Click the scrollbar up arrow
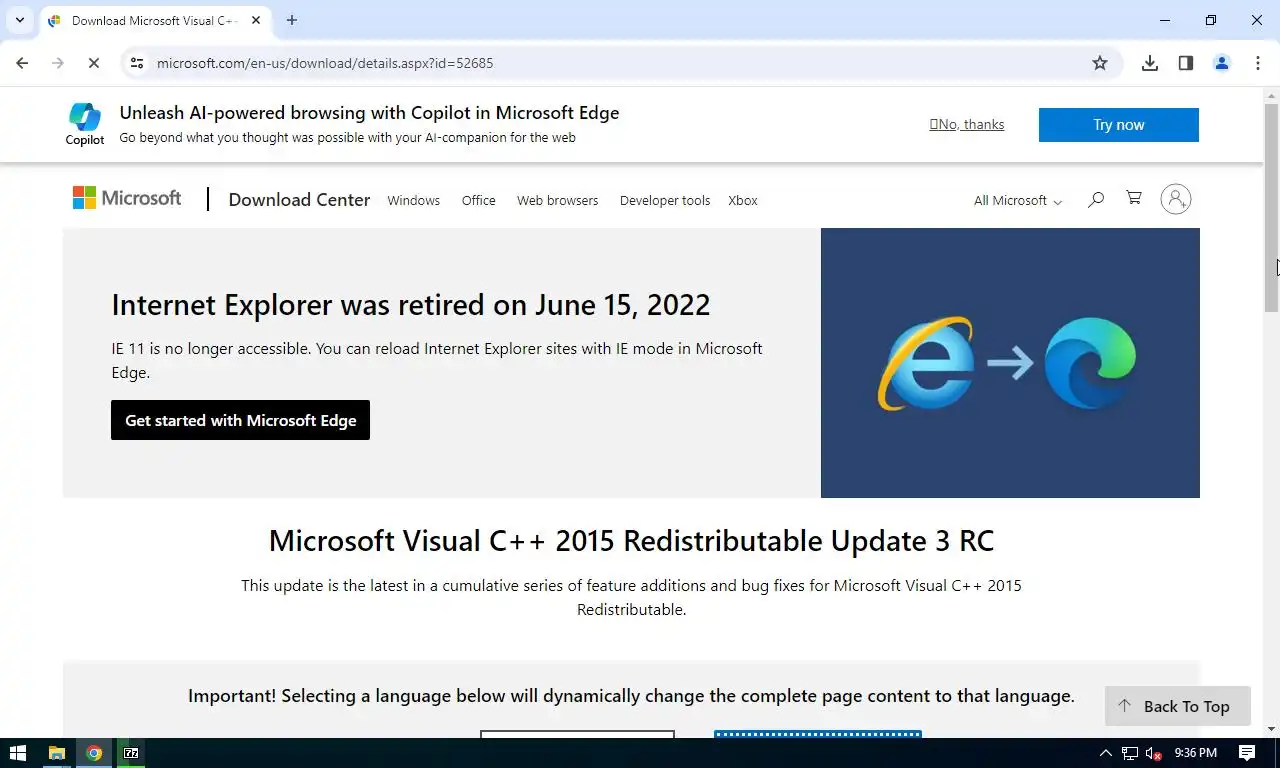The image size is (1280, 768). coord(1272,96)
